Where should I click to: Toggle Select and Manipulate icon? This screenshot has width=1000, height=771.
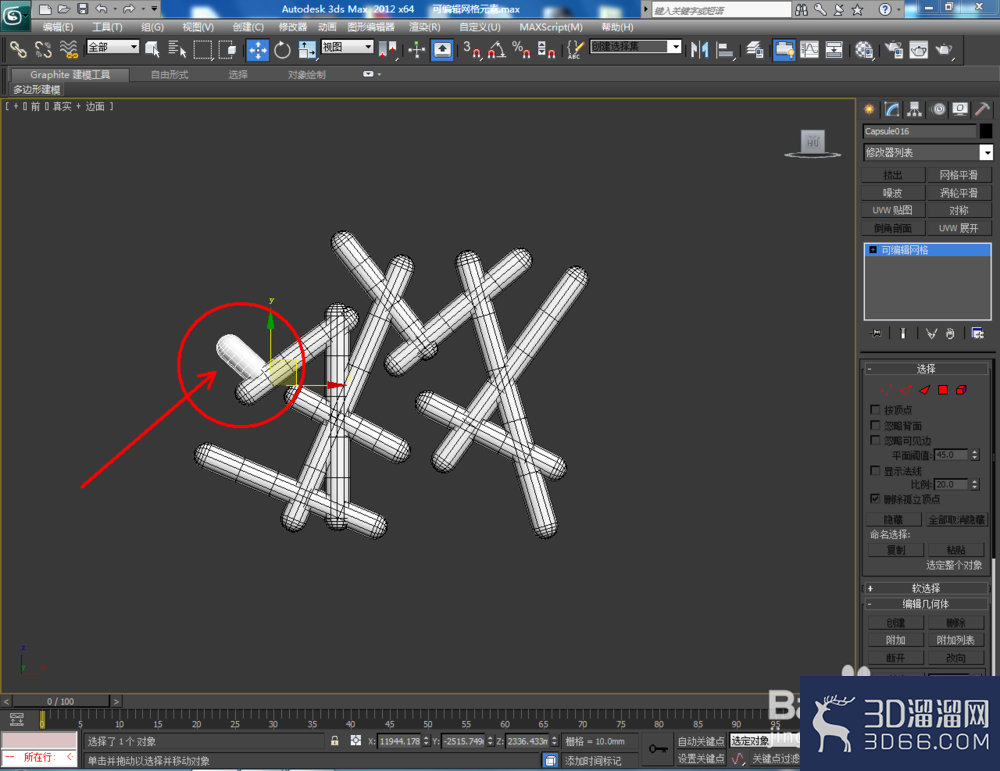point(416,50)
